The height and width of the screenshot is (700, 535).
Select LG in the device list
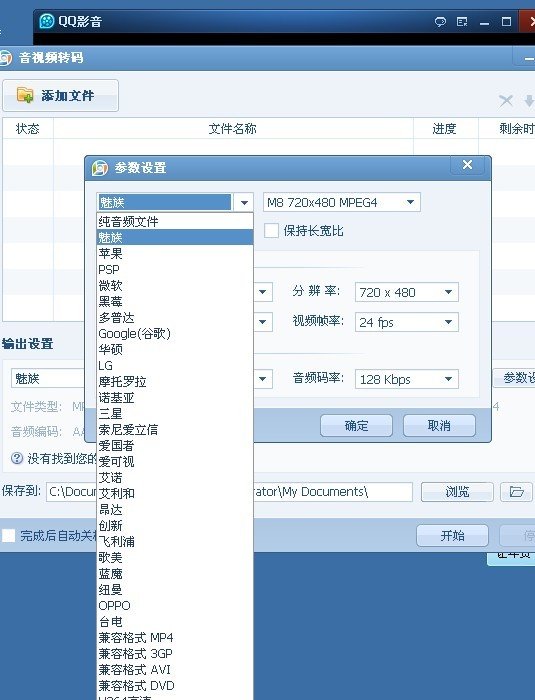[175, 366]
